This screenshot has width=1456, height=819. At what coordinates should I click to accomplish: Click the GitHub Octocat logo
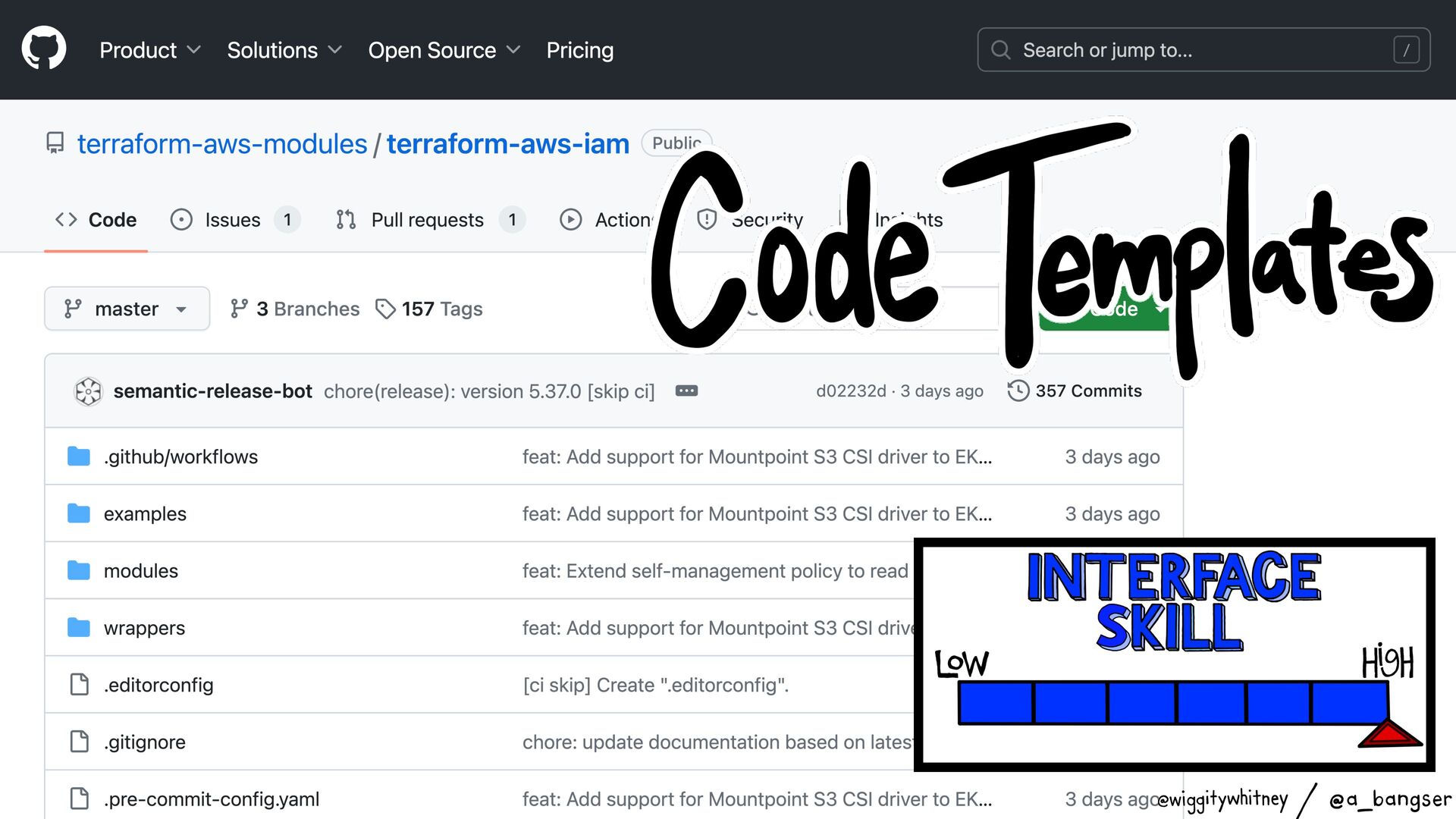(44, 49)
